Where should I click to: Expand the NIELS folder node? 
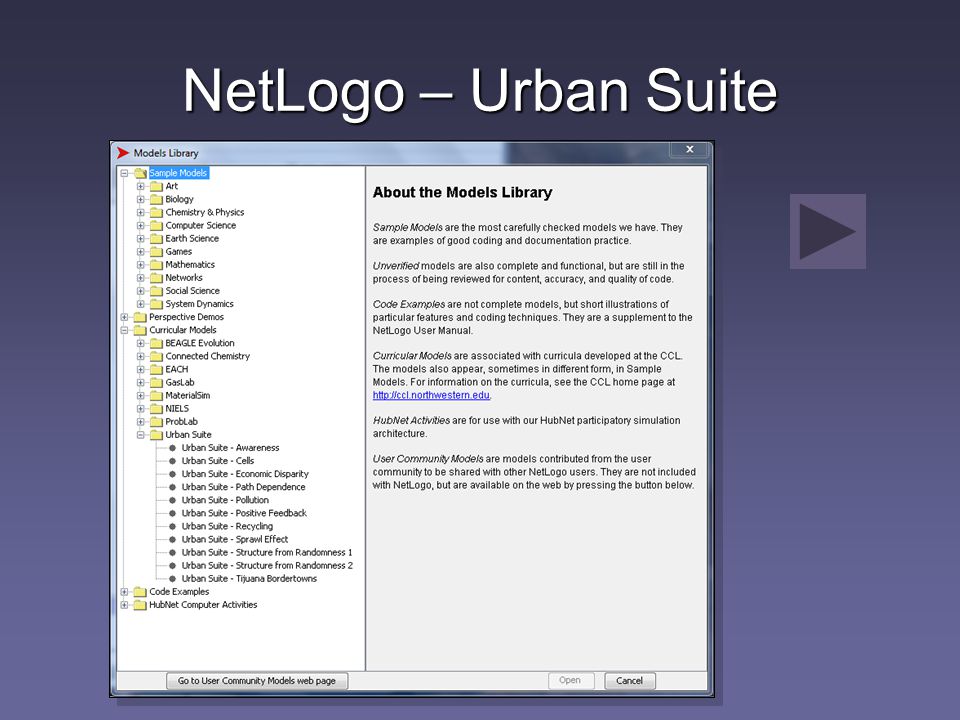140,408
